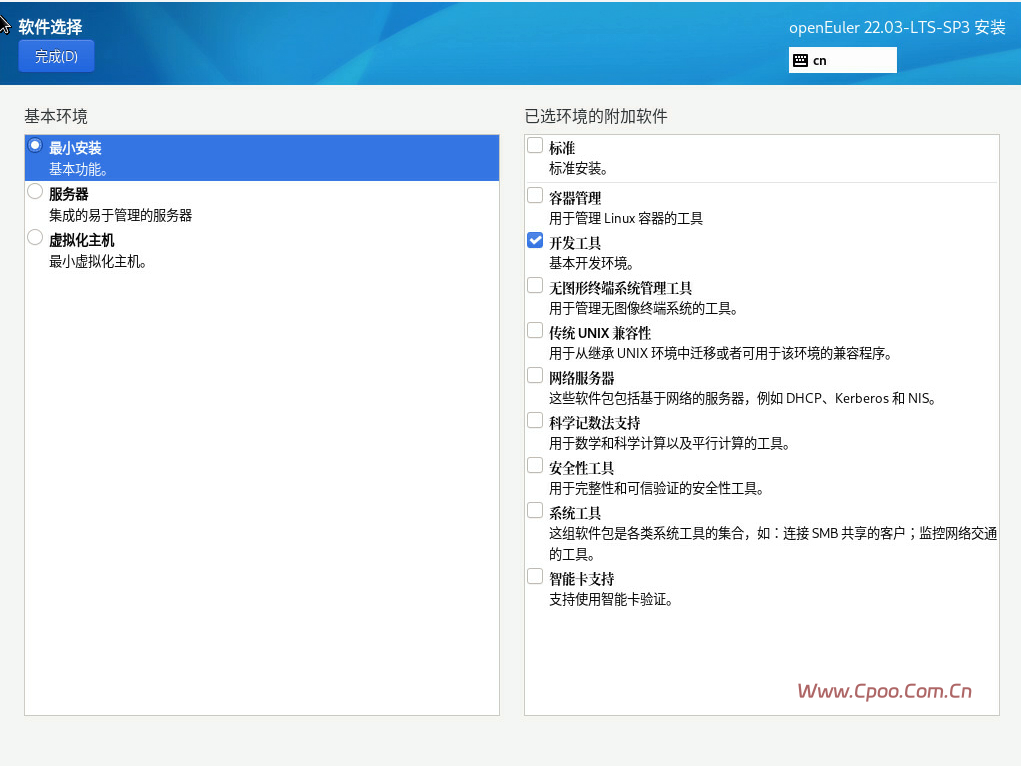The height and width of the screenshot is (766, 1021).
Task: Click the 软件选择 page title
Action: click(50, 27)
